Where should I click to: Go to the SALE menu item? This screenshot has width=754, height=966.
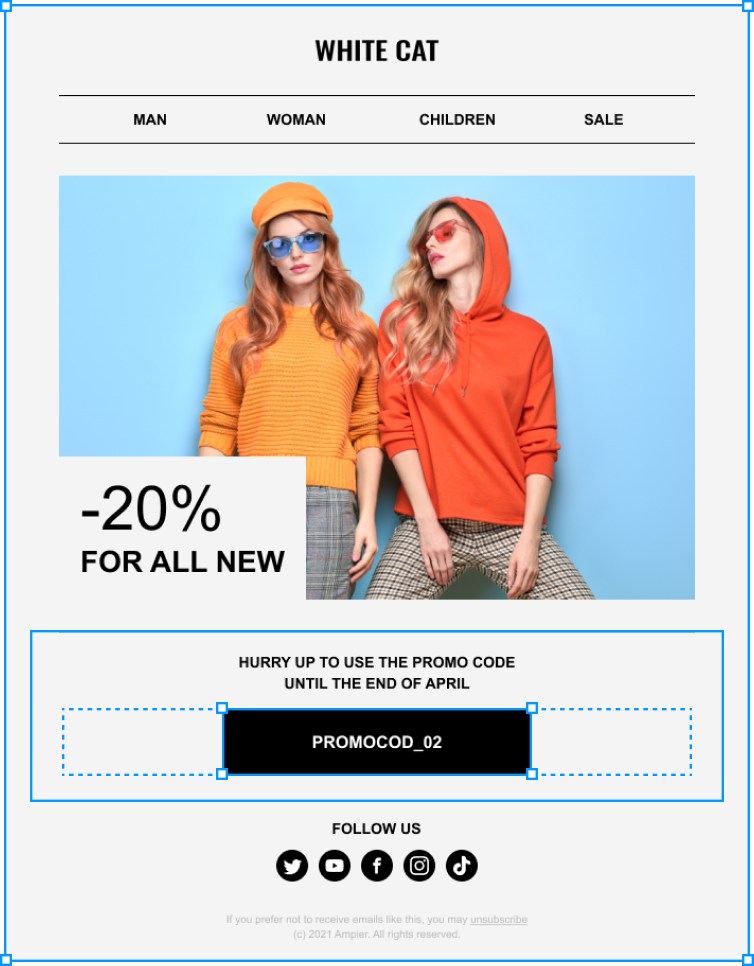coord(604,120)
